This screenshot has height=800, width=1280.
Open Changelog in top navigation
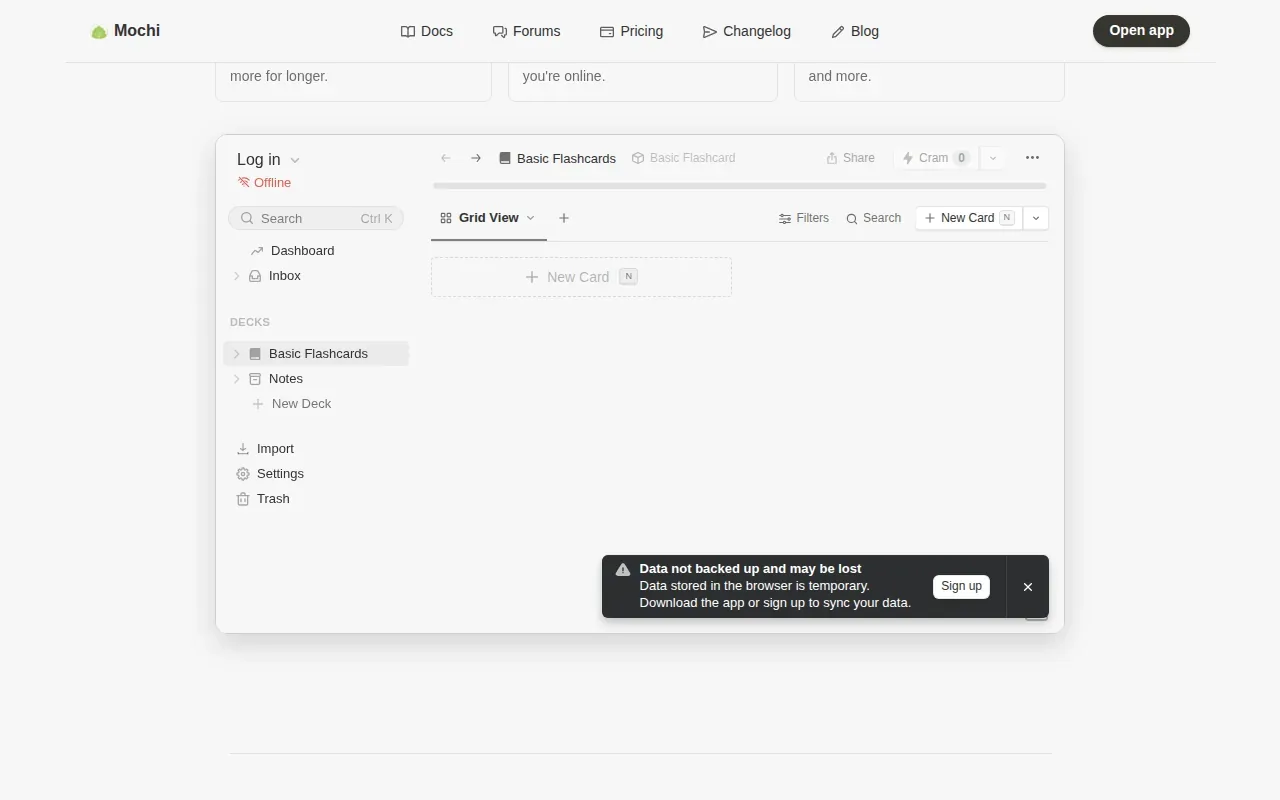747,31
